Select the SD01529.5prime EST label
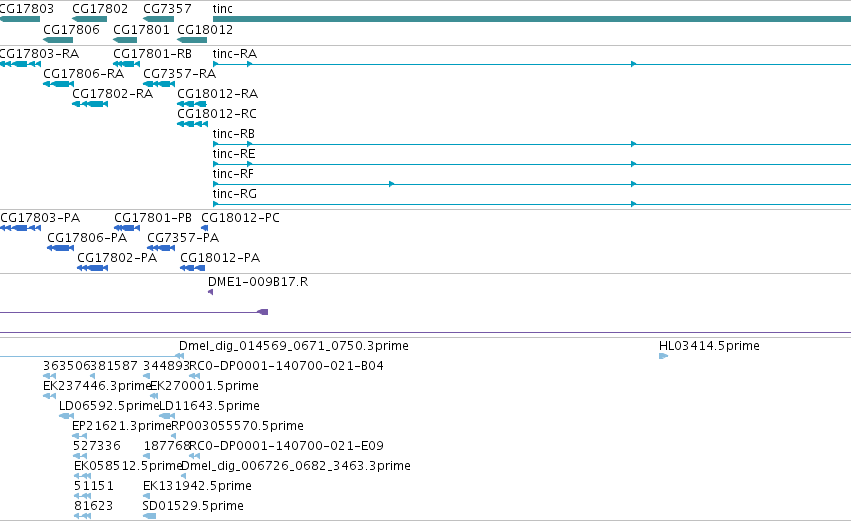Image resolution: width=851 pixels, height=521 pixels. (193, 506)
